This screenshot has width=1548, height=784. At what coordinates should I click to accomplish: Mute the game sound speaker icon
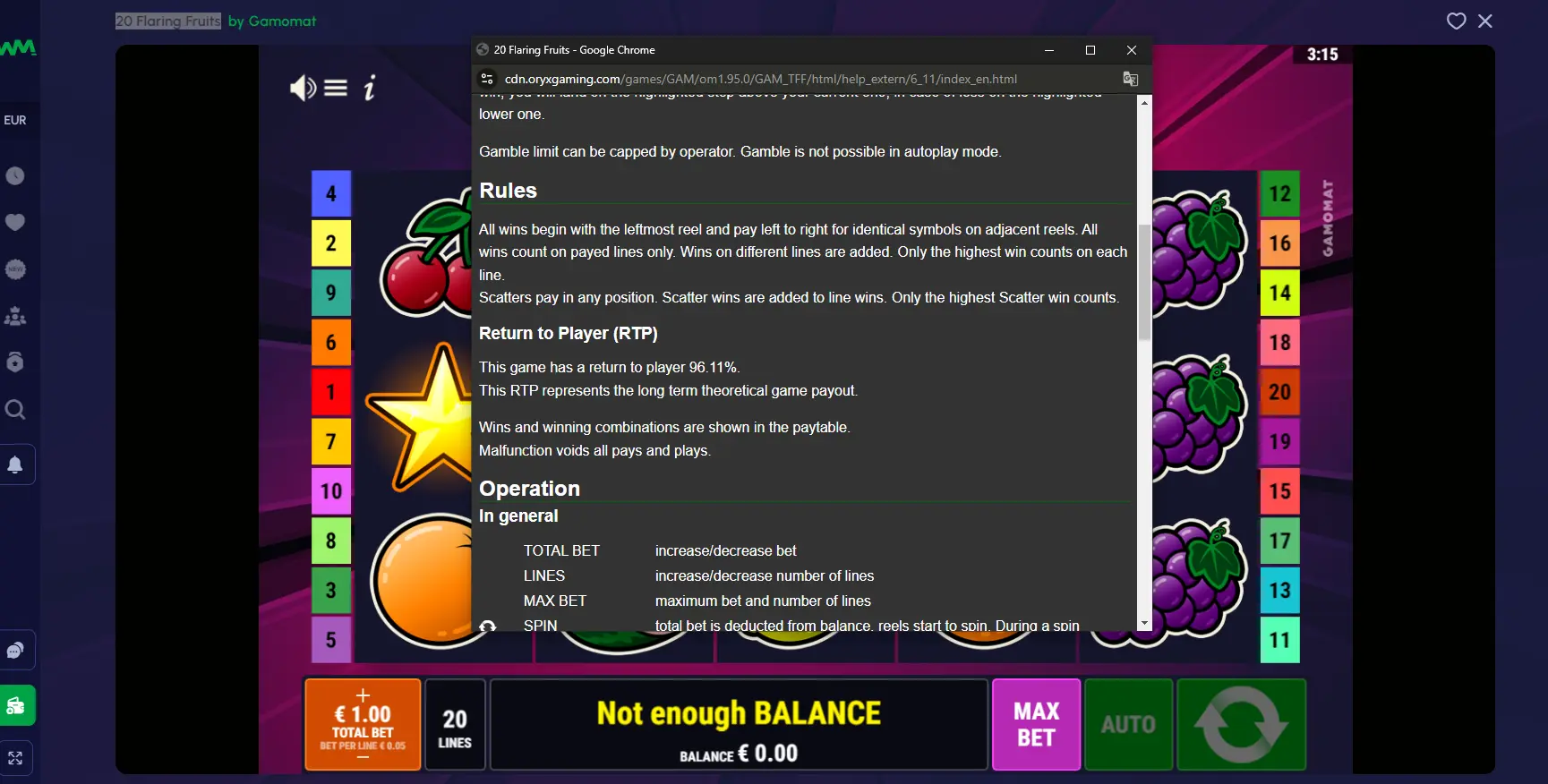coord(303,88)
